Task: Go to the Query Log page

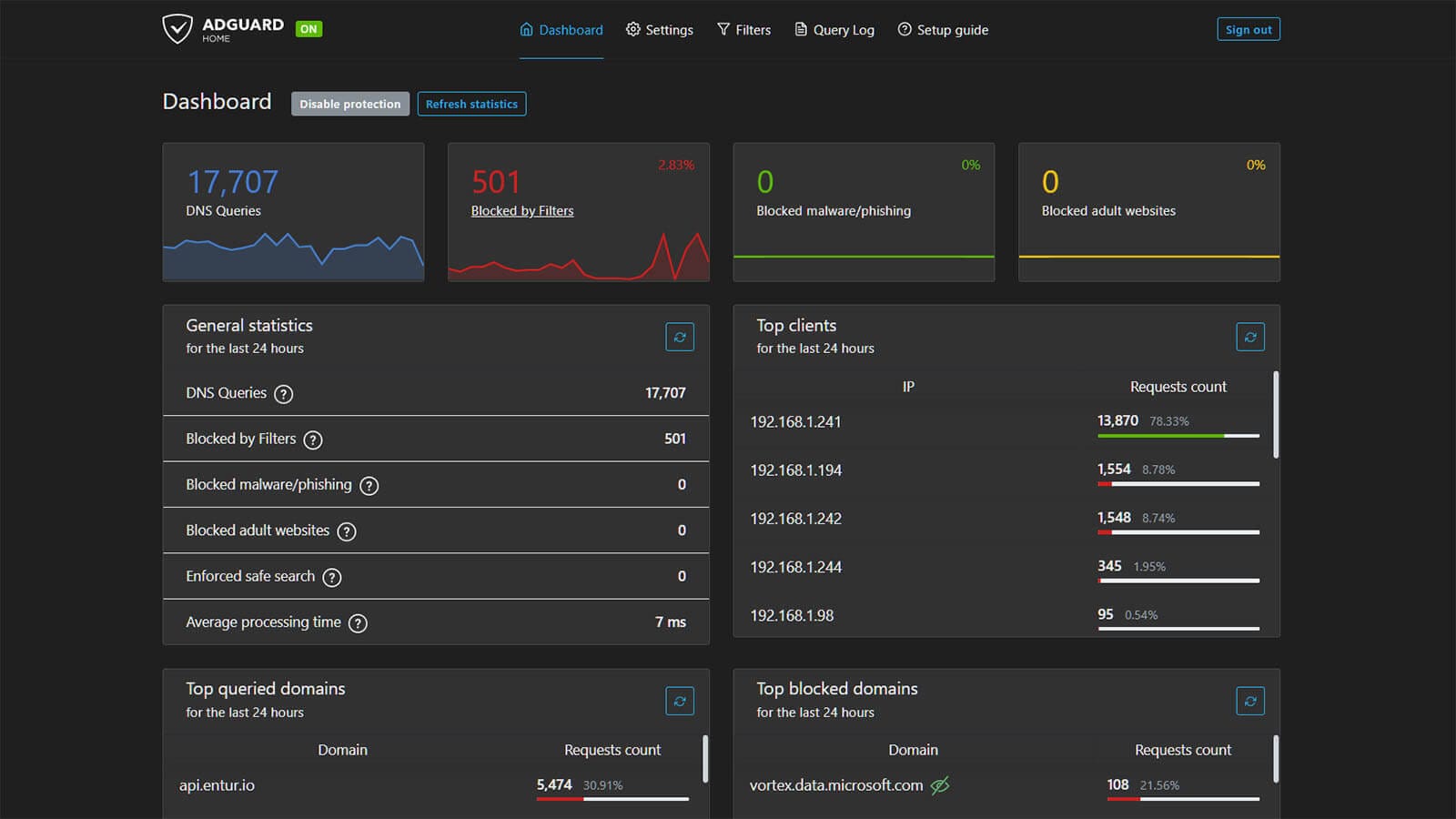Action: pyautogui.click(x=834, y=30)
